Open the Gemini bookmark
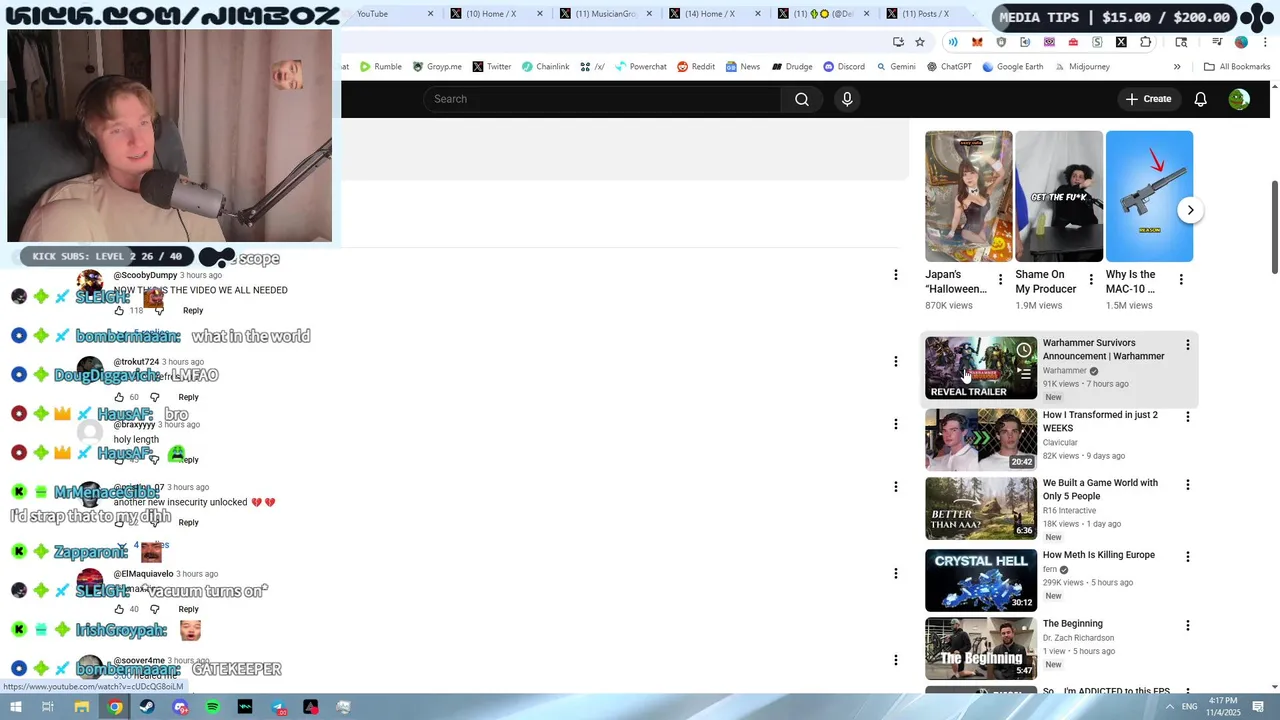The height and width of the screenshot is (720, 1280). click(896, 67)
